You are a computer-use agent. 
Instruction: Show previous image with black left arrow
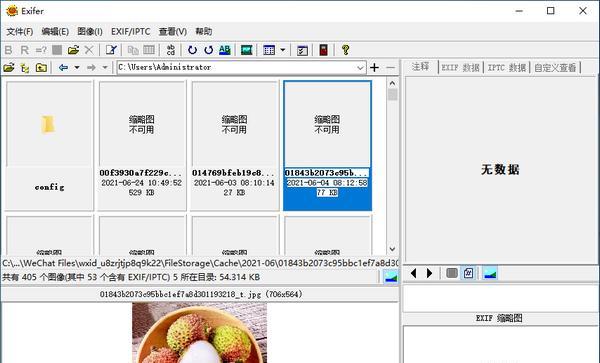[x=413, y=273]
